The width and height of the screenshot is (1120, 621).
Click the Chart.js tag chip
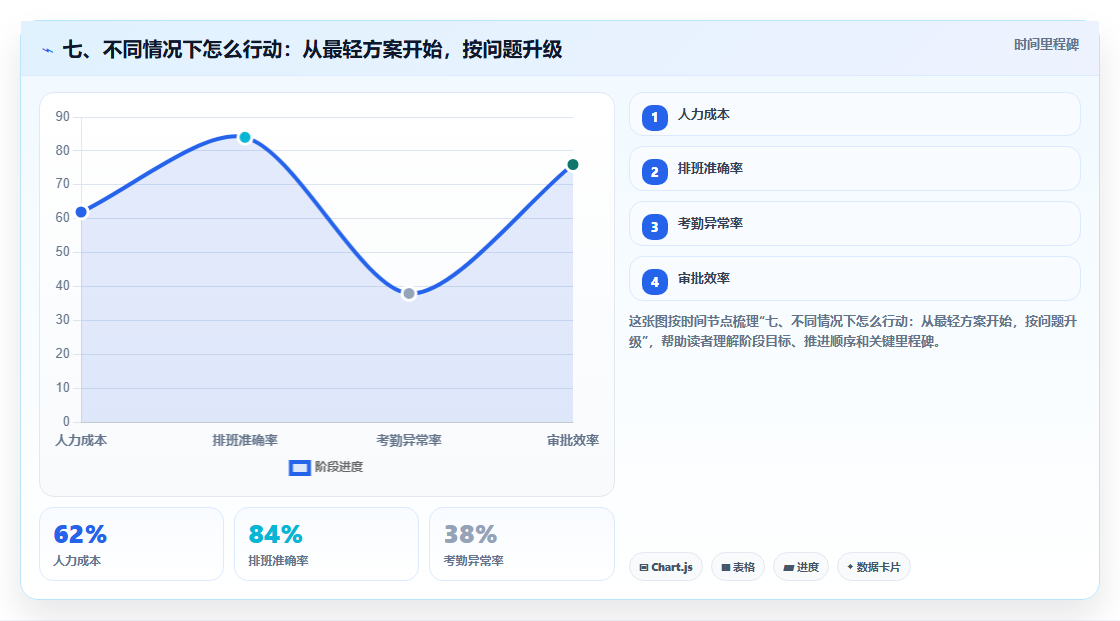pyautogui.click(x=666, y=567)
